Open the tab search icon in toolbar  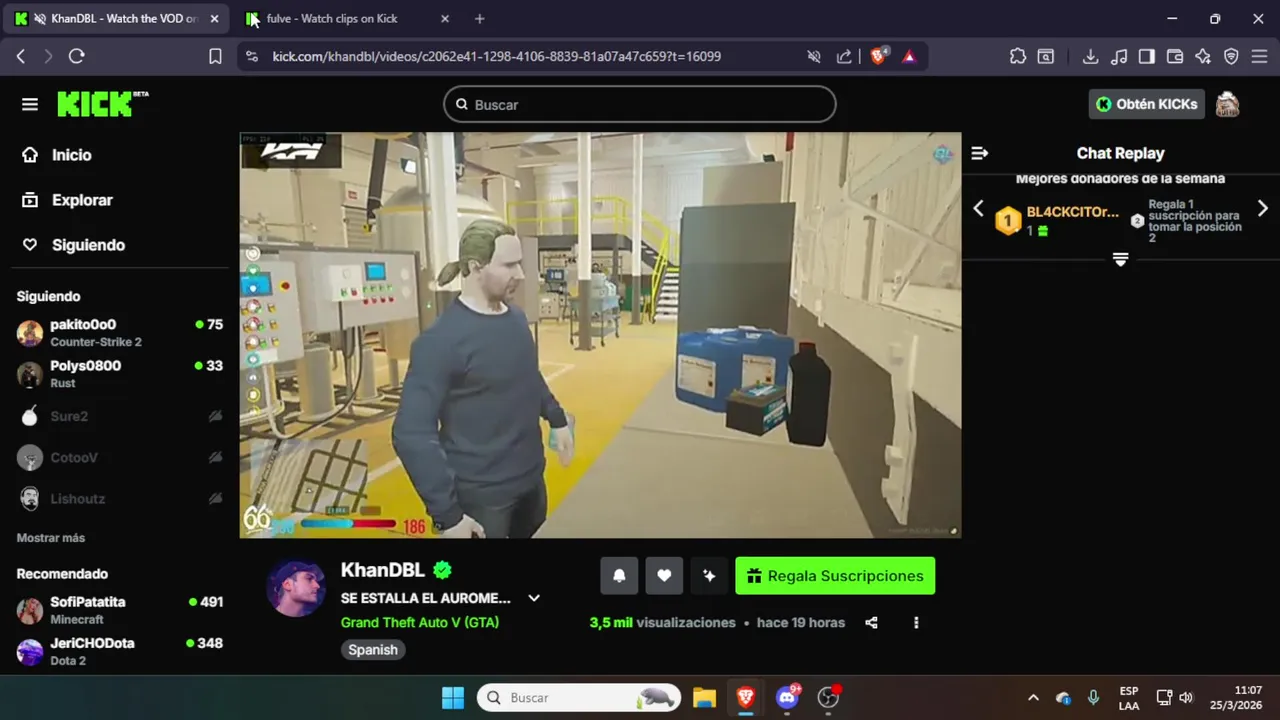pyautogui.click(x=1045, y=56)
